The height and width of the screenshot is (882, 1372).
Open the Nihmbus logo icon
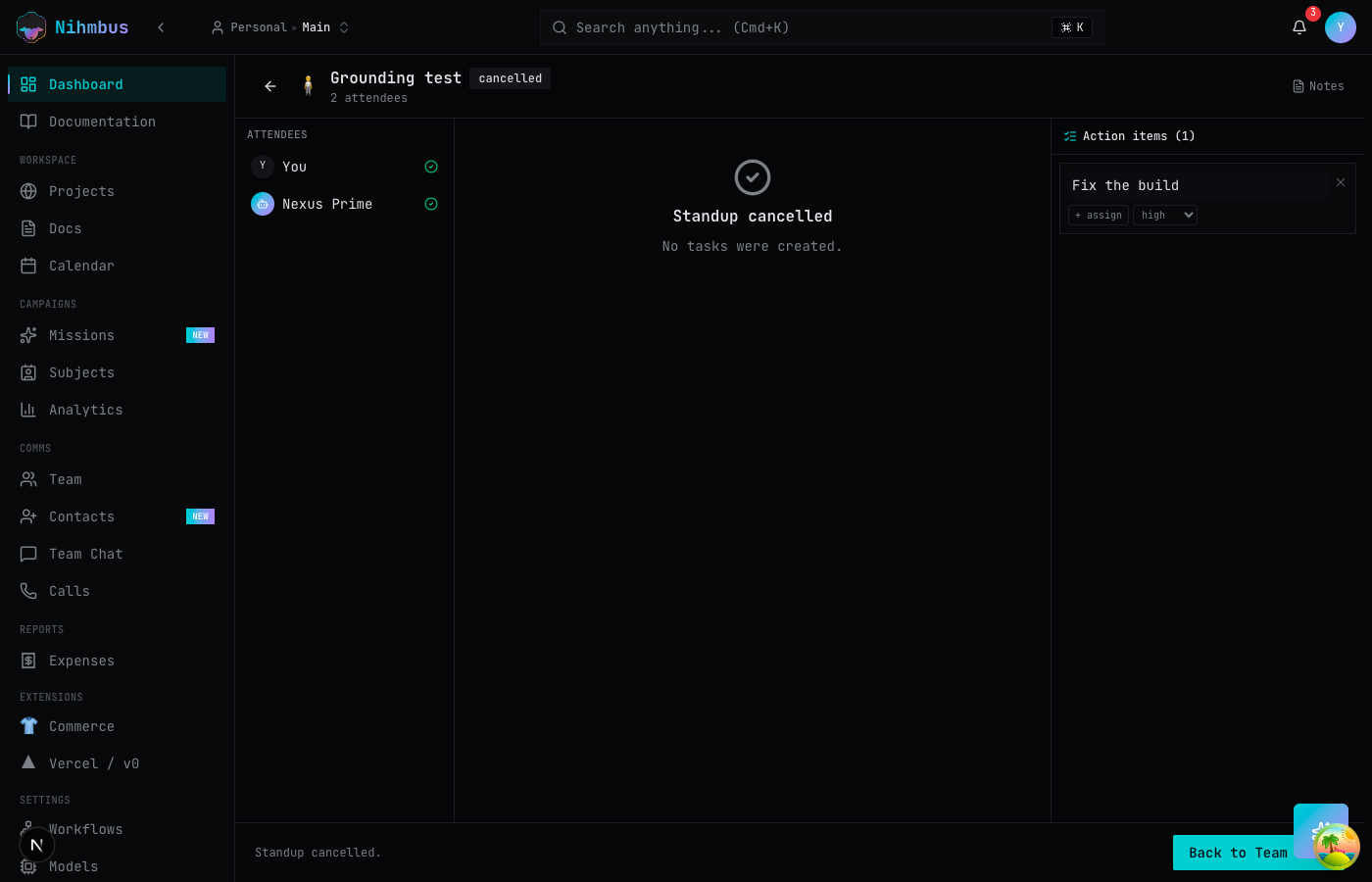(31, 27)
